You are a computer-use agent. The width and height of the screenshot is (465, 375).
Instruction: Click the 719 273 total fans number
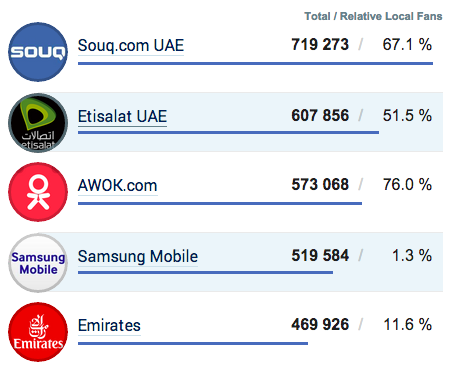(x=320, y=44)
